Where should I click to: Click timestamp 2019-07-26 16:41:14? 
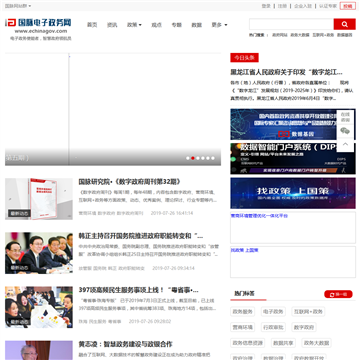coord(172,213)
